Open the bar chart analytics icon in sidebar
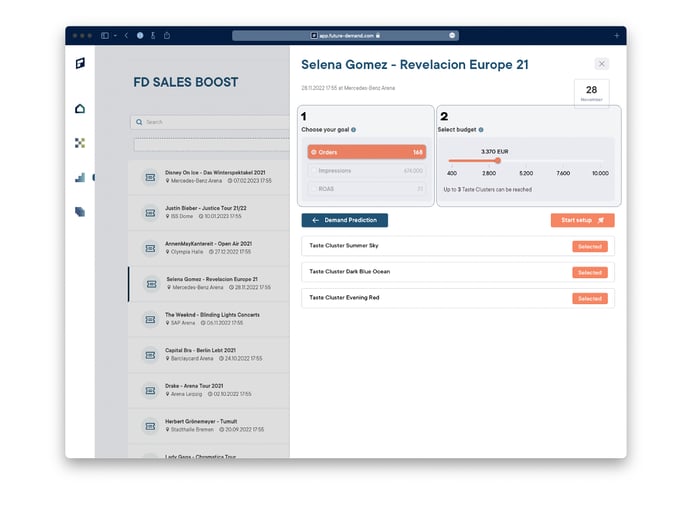The width and height of the screenshot is (688, 509). tap(80, 177)
